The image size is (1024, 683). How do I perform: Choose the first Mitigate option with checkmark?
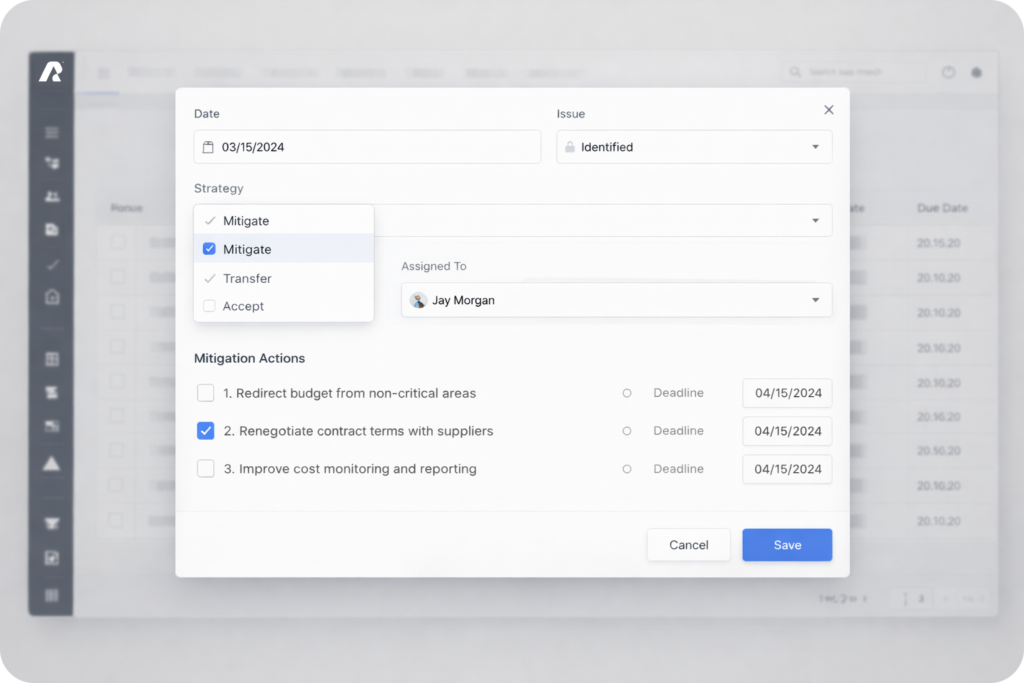[283, 221]
